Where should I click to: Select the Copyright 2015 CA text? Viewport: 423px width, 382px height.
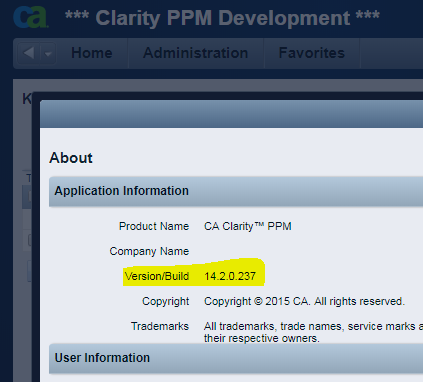304,301
